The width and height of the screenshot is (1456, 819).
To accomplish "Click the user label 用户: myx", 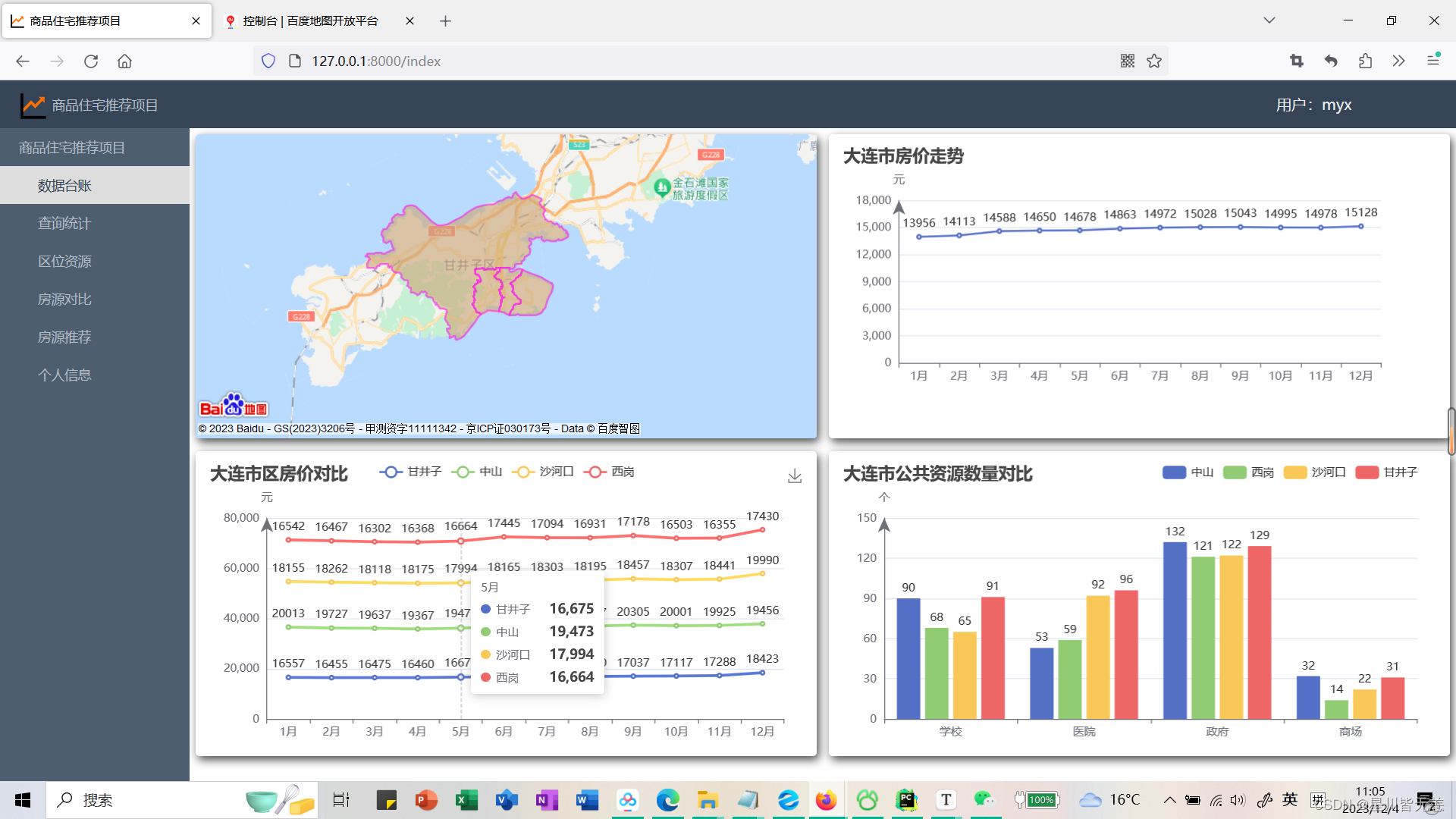I will pos(1313,105).
